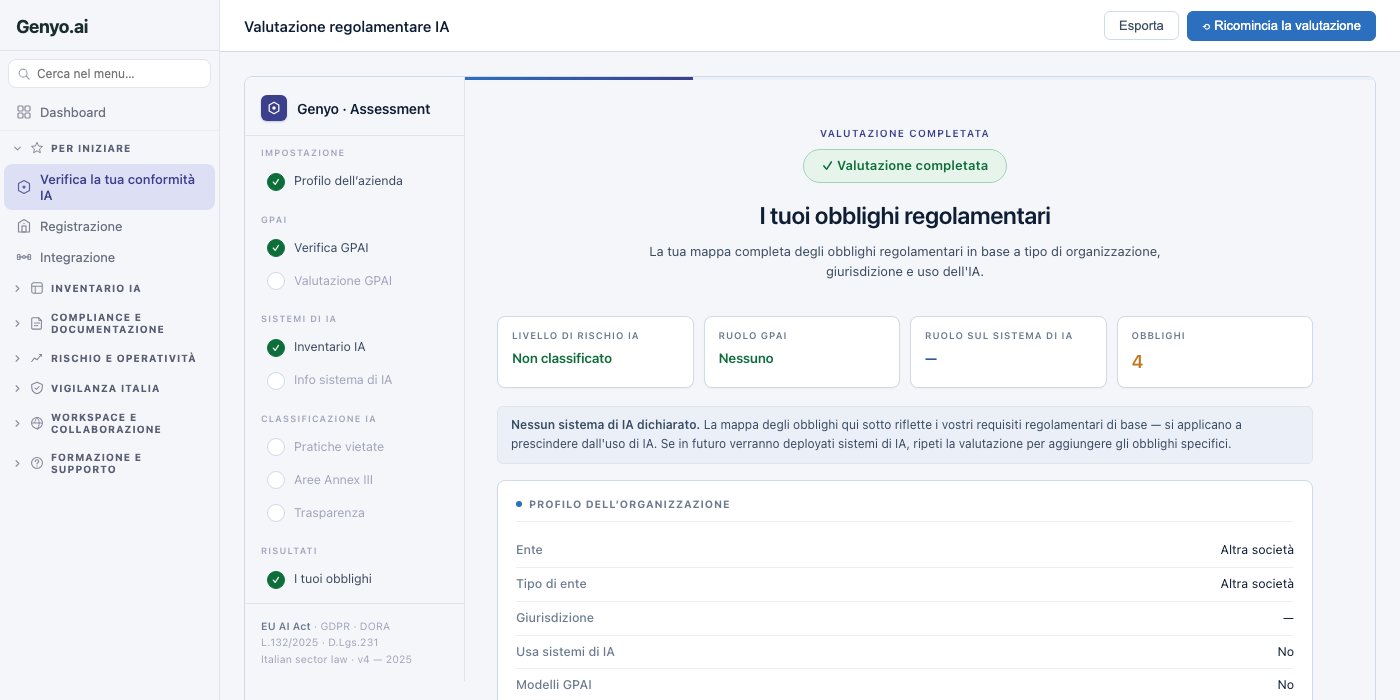Click the building icon beside Registrazione
Screen dimensions: 1400x700
24,226
